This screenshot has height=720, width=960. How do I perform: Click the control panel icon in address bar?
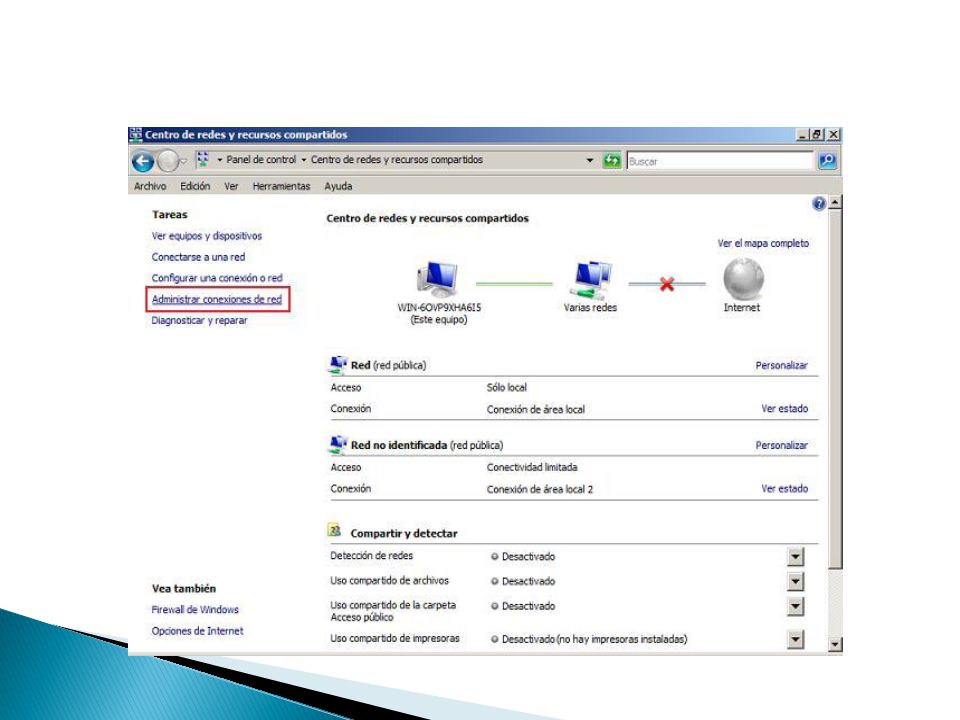[x=203, y=160]
